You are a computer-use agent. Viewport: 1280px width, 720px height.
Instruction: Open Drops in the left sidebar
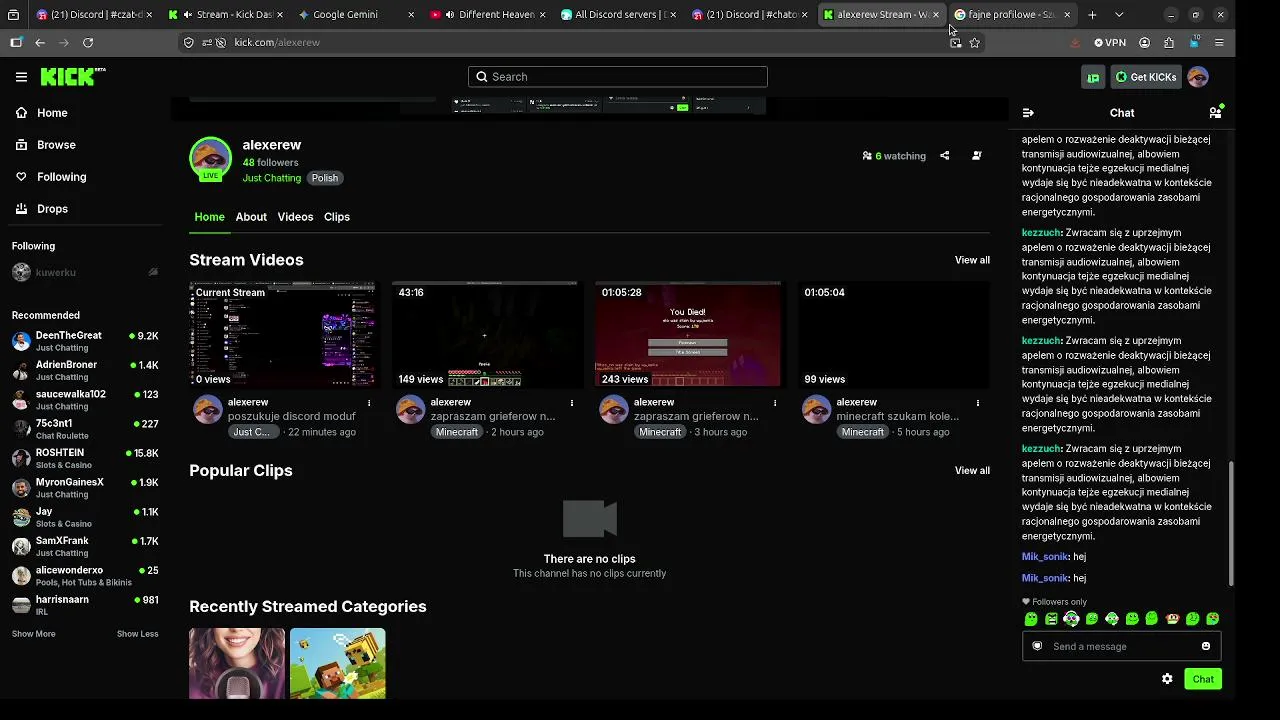pos(42,209)
